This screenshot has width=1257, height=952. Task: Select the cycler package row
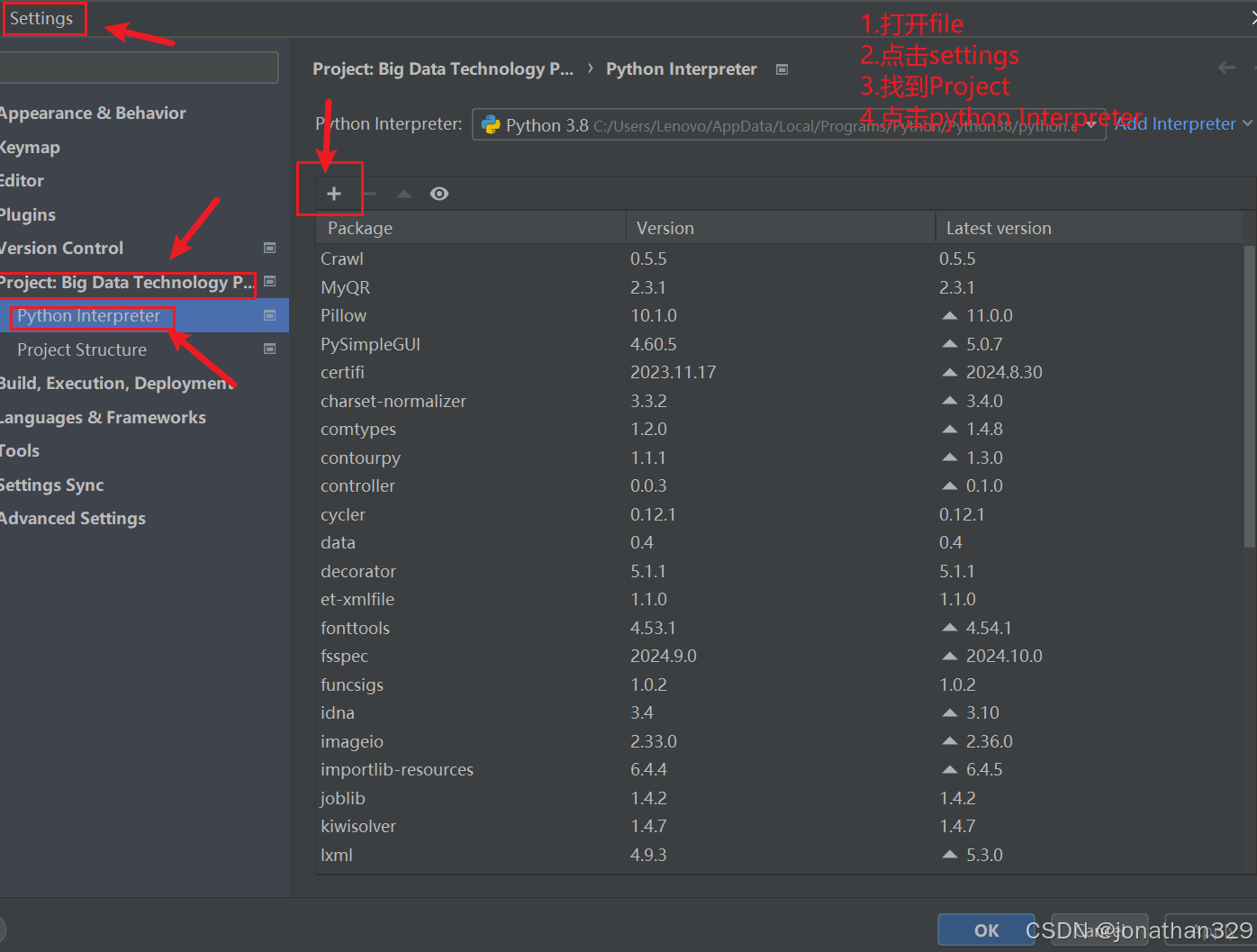pos(780,514)
